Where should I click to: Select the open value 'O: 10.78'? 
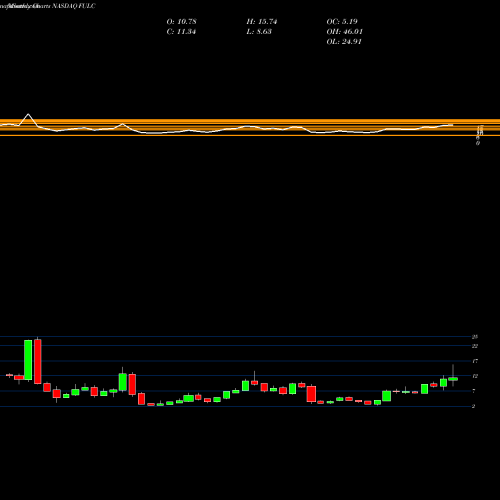[181, 22]
